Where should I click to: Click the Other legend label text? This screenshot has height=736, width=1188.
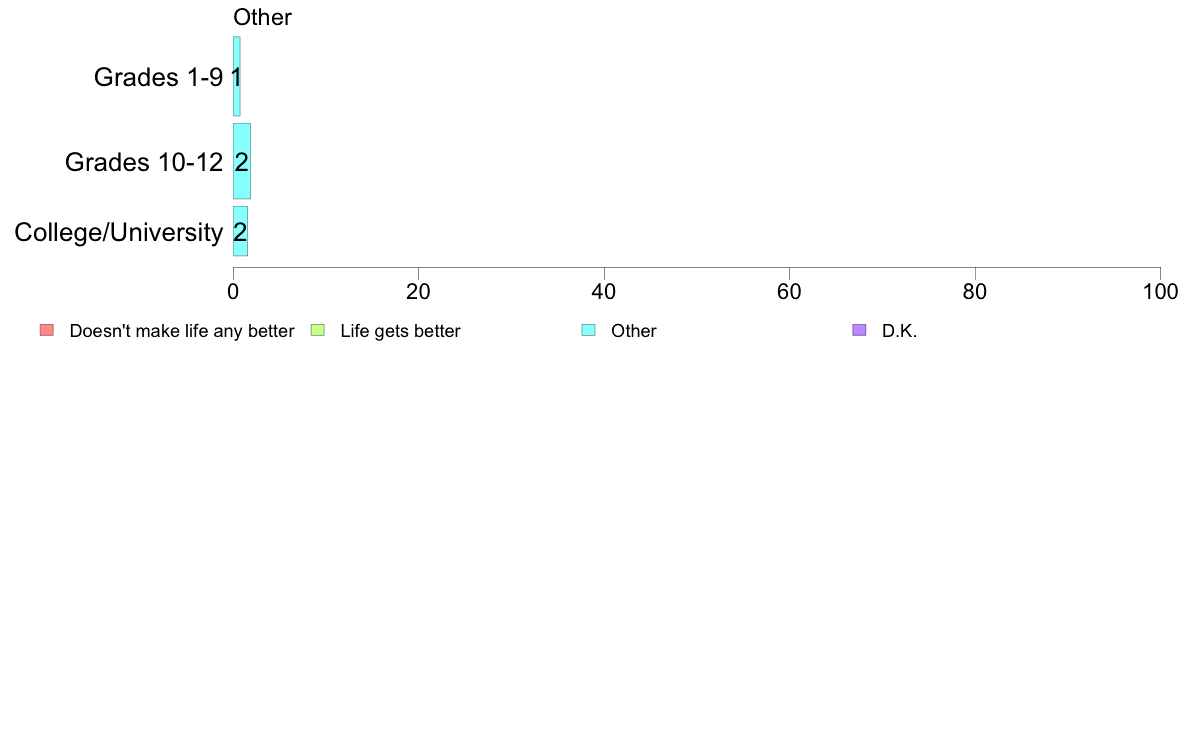pos(633,331)
